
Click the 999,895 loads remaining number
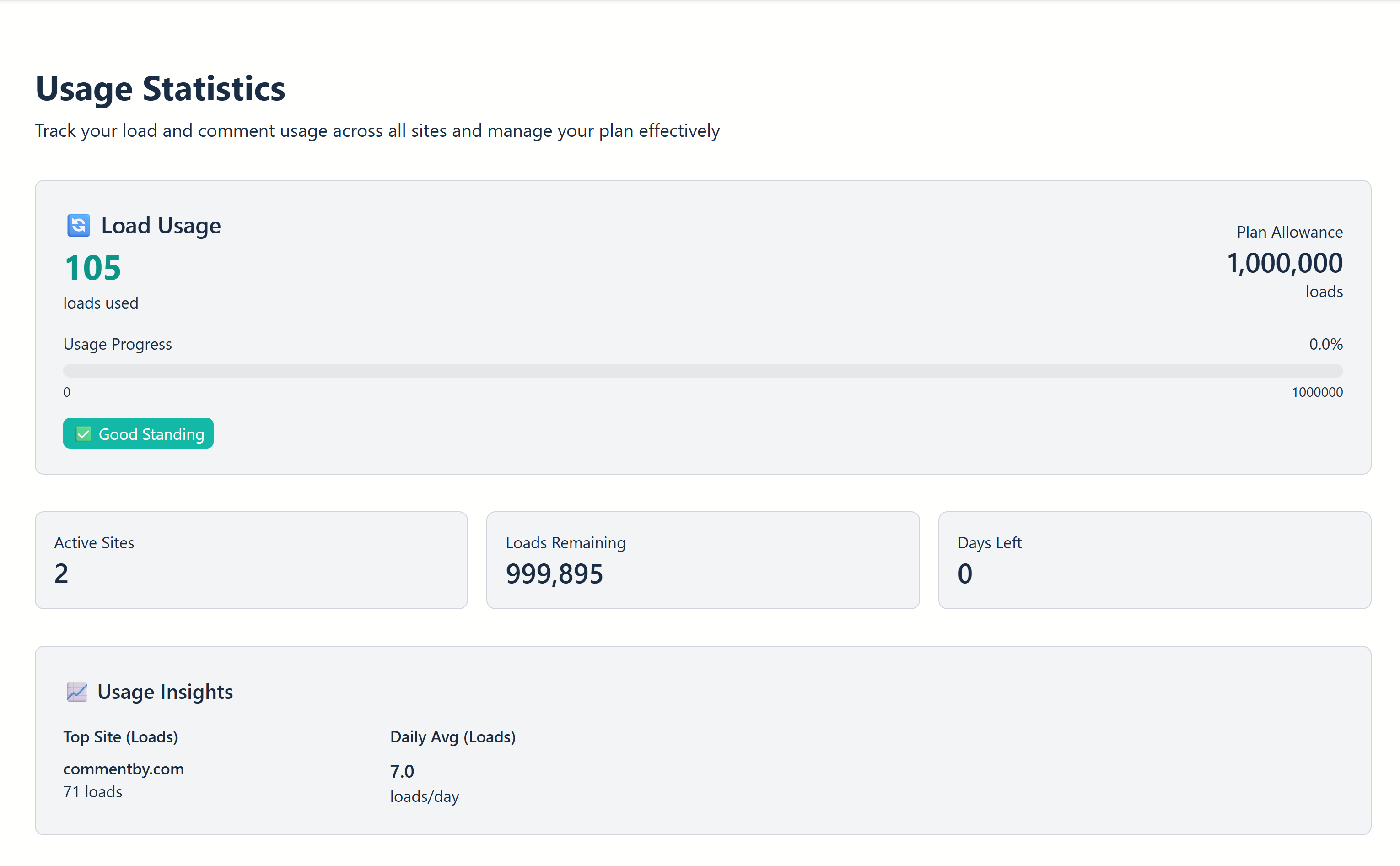click(x=554, y=574)
